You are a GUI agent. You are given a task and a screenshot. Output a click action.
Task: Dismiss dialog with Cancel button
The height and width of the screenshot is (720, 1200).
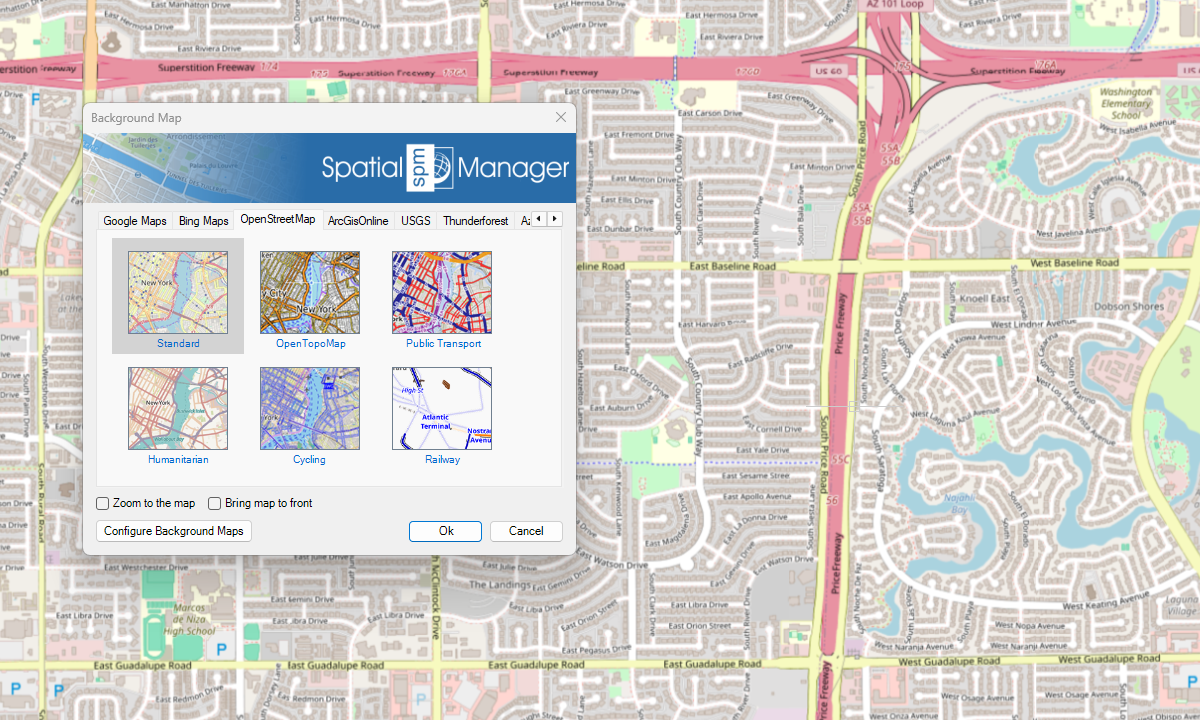point(526,531)
